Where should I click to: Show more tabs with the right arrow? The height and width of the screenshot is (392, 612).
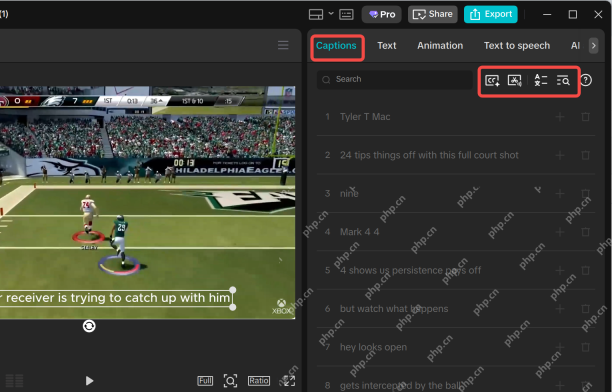click(593, 46)
